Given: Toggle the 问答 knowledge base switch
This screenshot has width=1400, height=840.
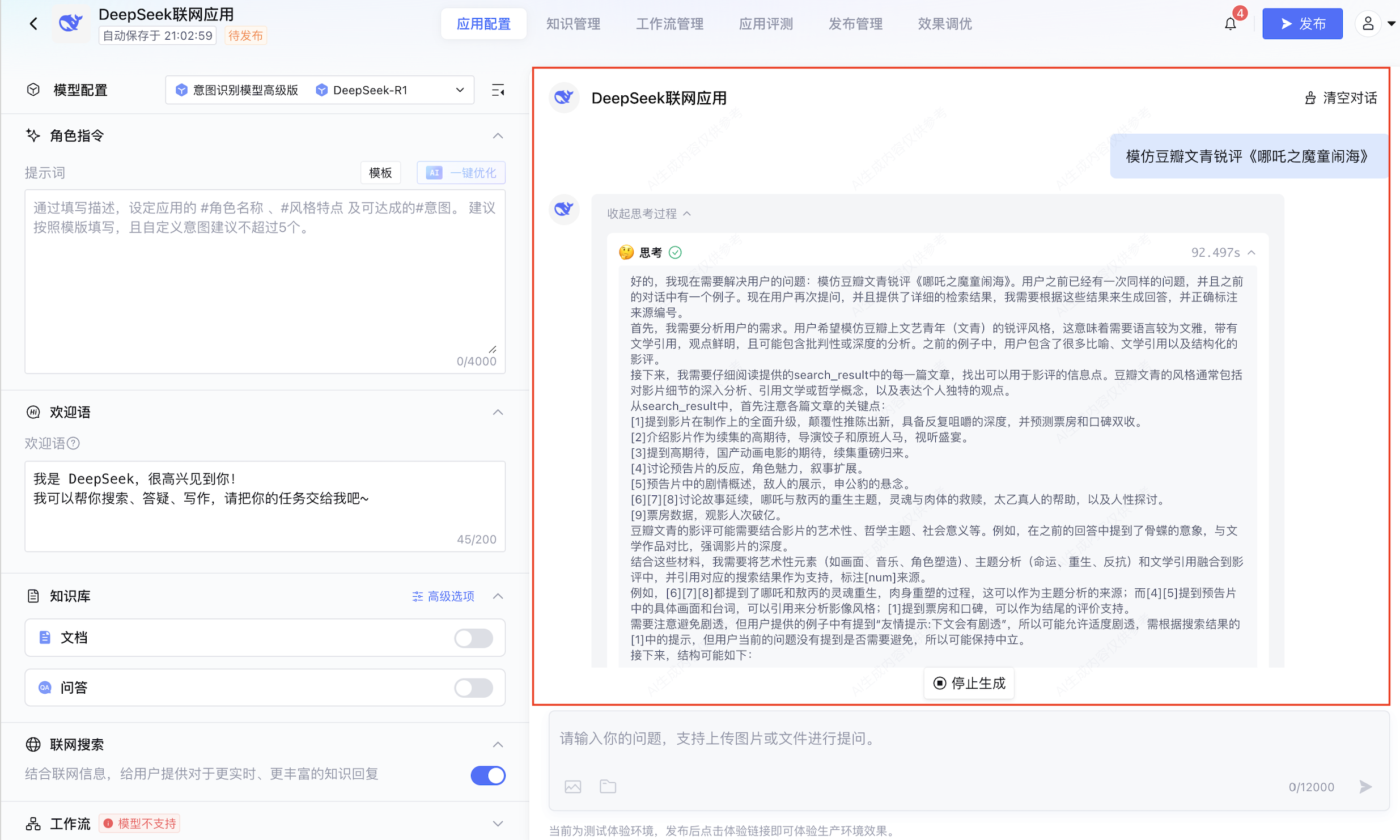Looking at the screenshot, I should 474,688.
